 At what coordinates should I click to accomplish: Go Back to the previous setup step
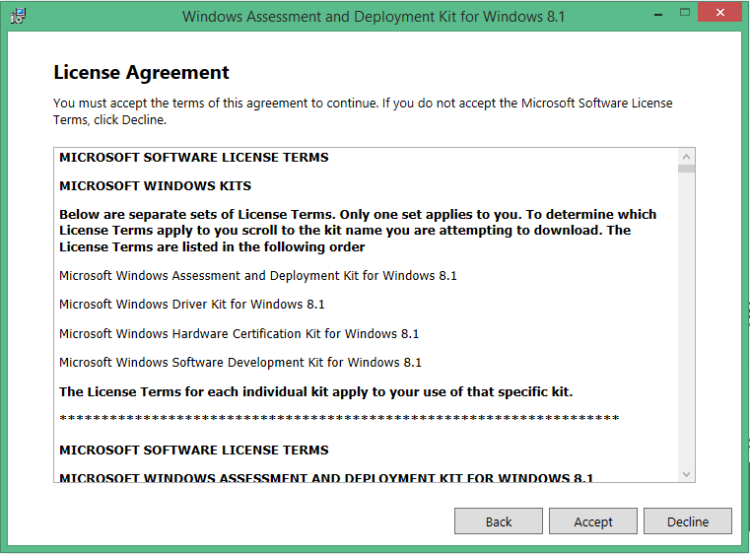[498, 521]
